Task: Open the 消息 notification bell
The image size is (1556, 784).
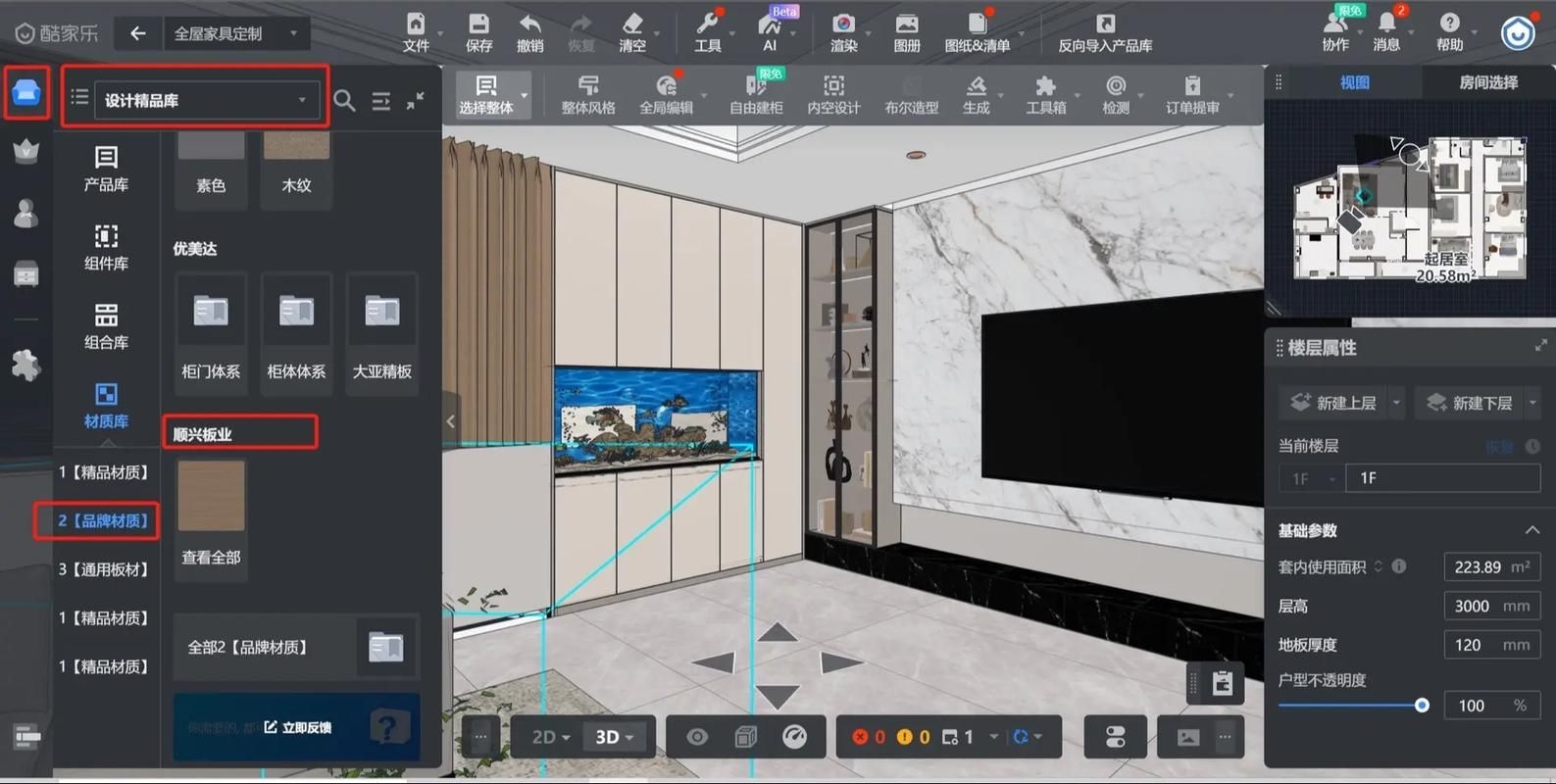Action: pos(1386,24)
